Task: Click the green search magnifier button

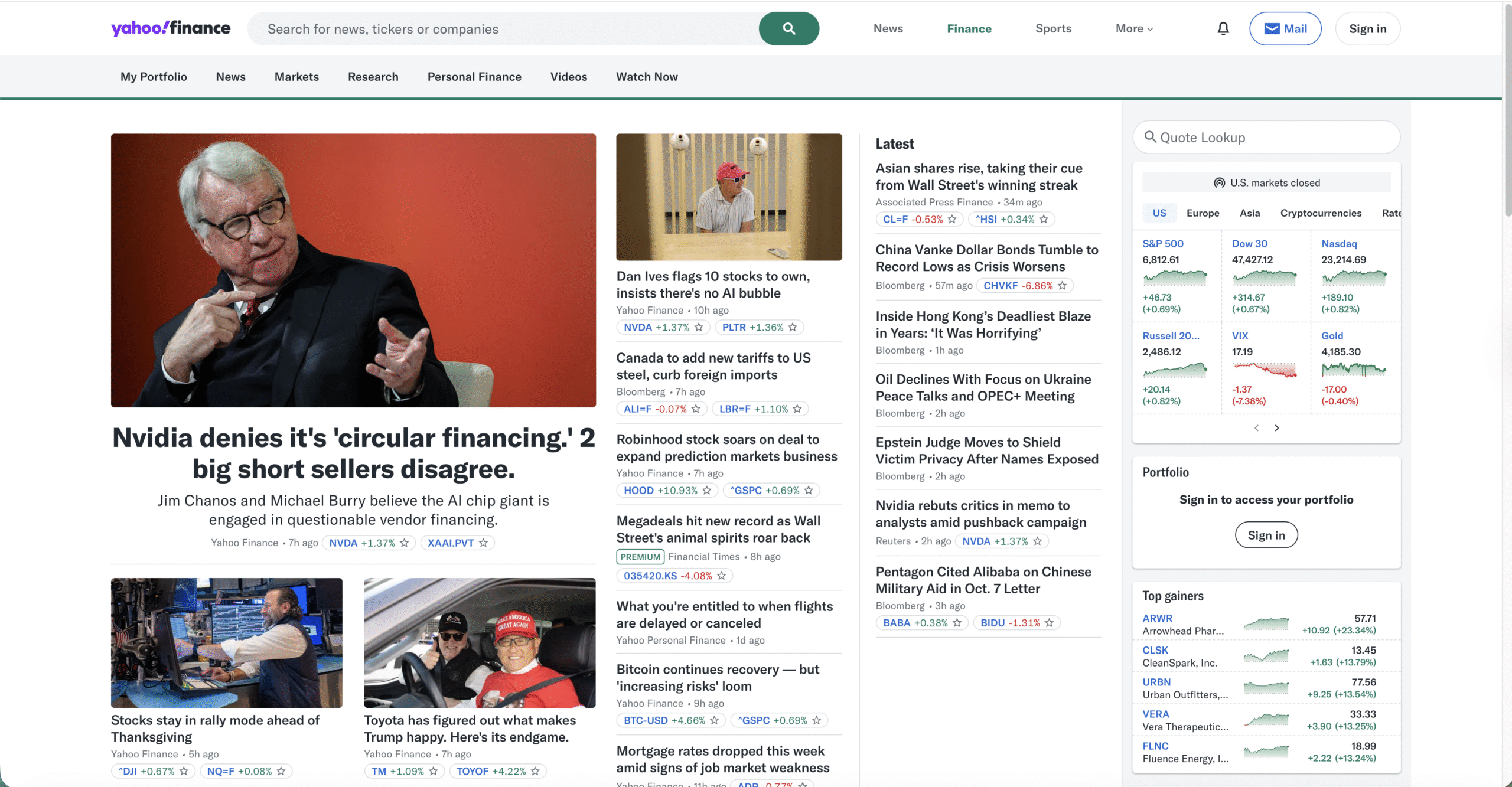Action: point(788,28)
